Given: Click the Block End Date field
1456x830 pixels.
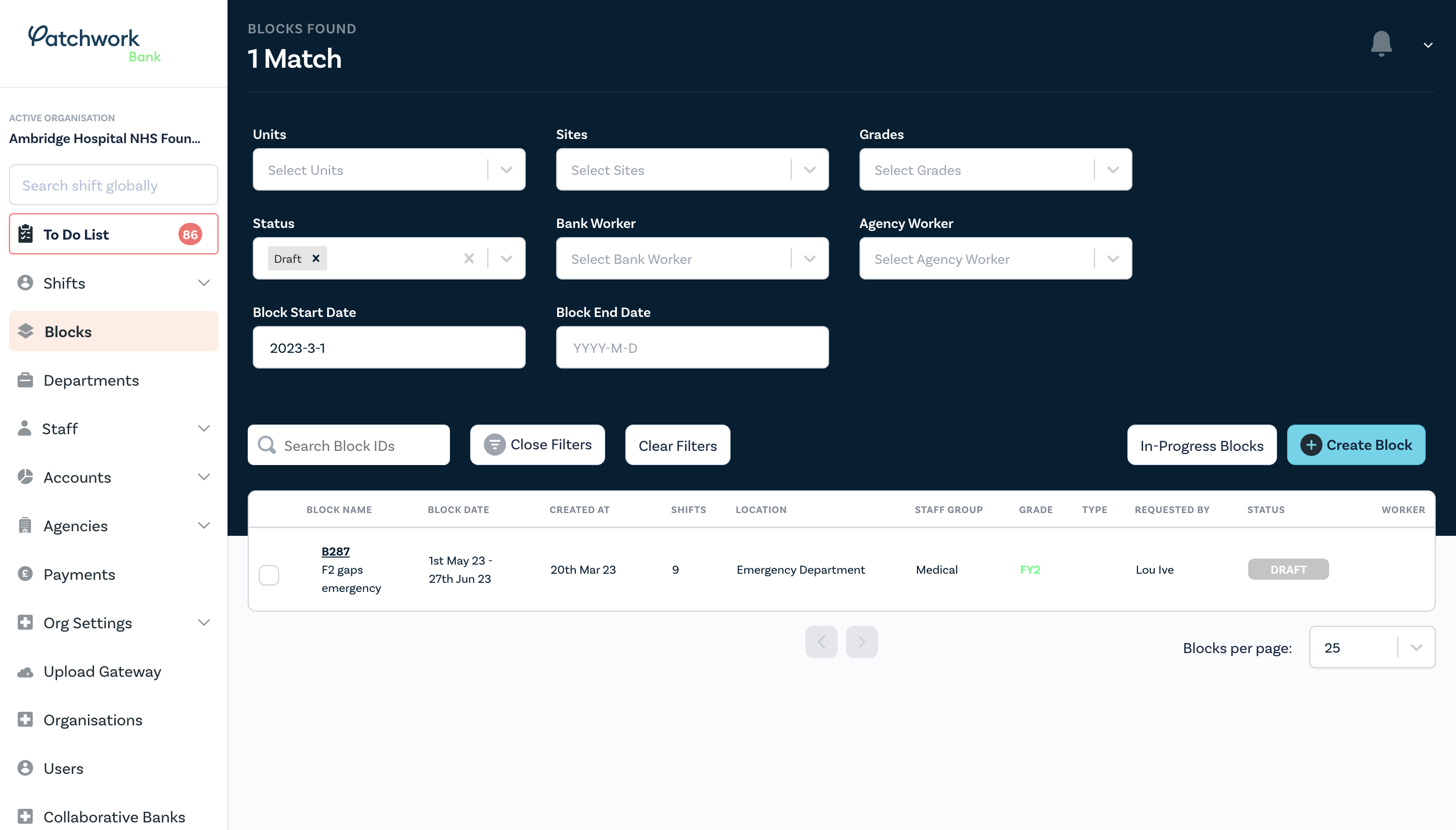Looking at the screenshot, I should (692, 347).
